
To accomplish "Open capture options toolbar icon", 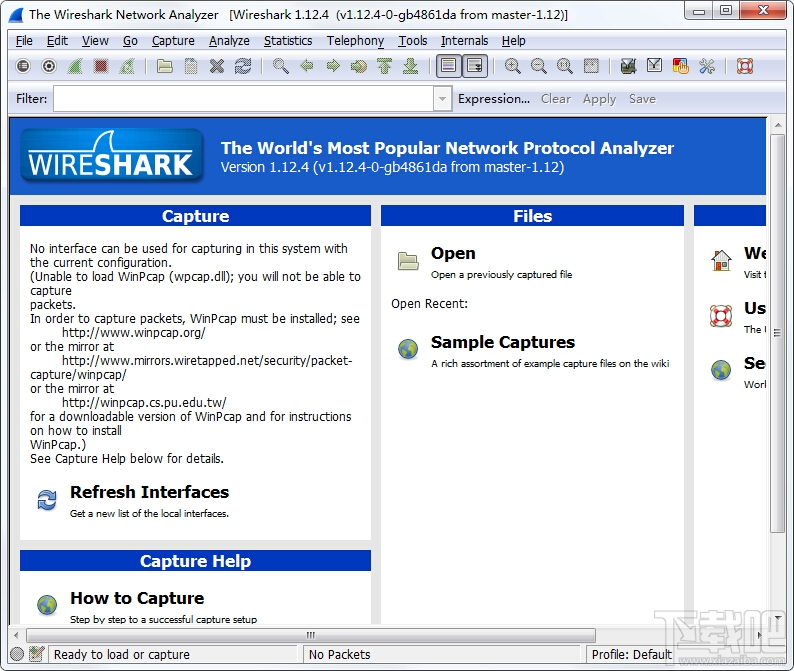I will point(49,66).
